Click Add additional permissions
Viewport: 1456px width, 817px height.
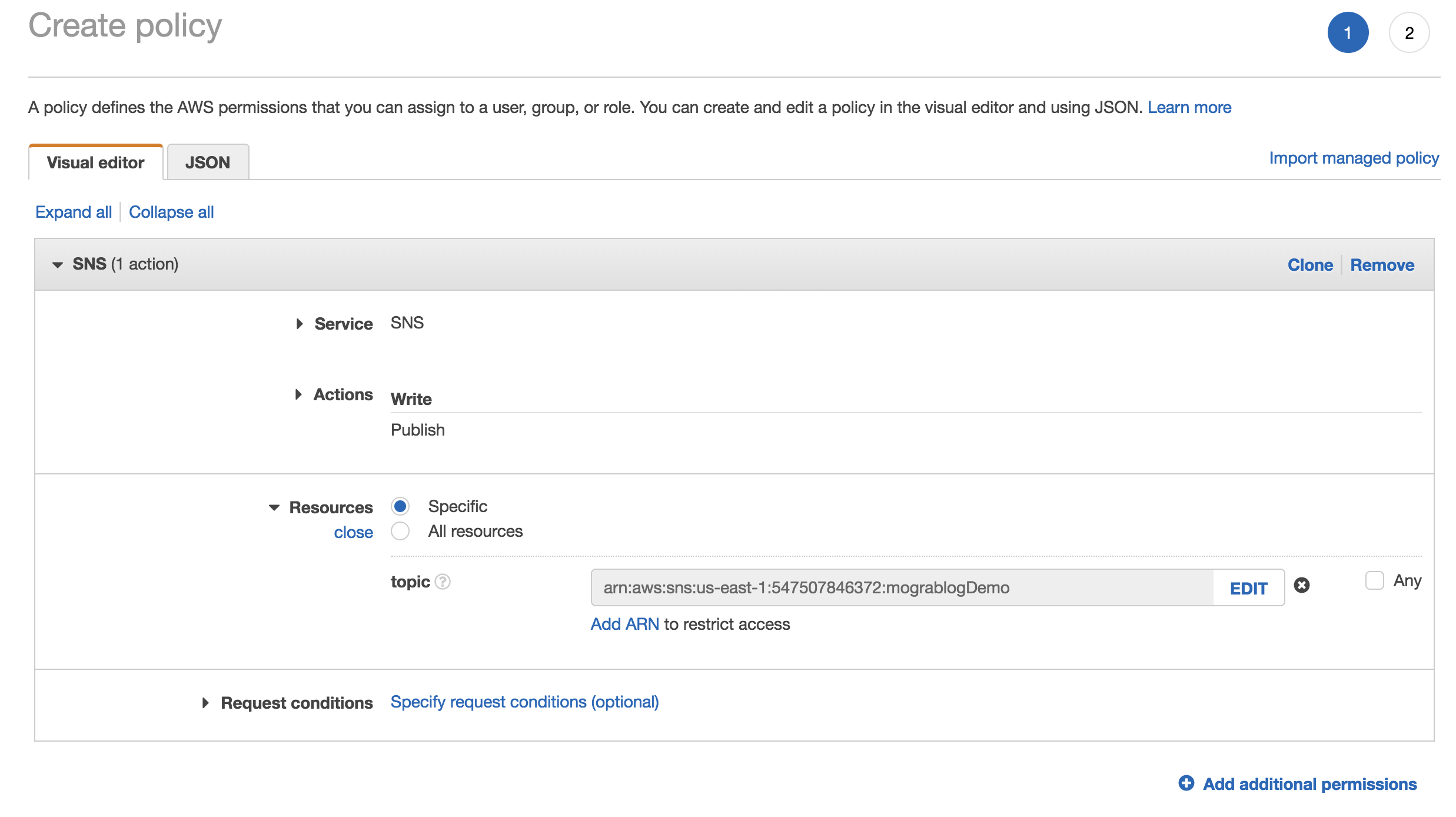coord(1309,784)
